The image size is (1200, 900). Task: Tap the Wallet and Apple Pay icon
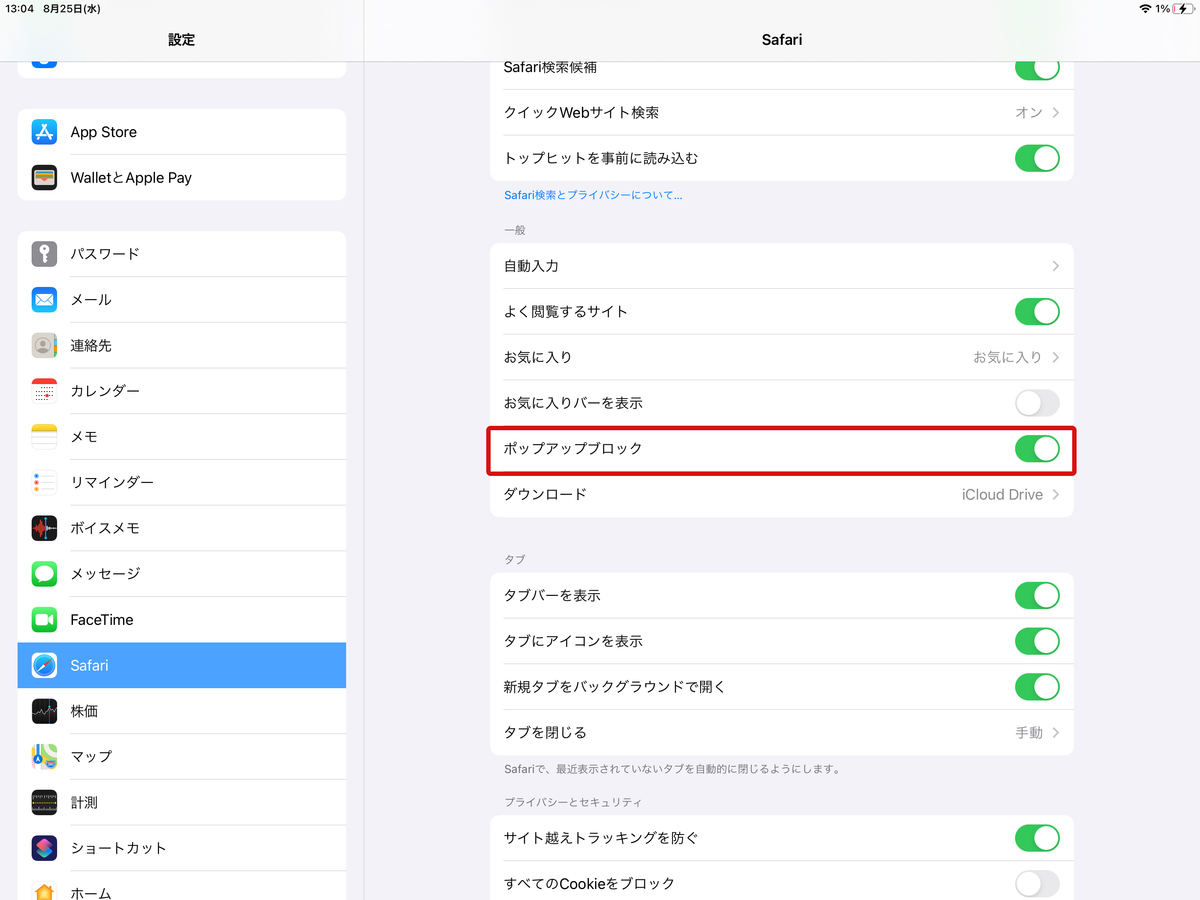[x=44, y=178]
